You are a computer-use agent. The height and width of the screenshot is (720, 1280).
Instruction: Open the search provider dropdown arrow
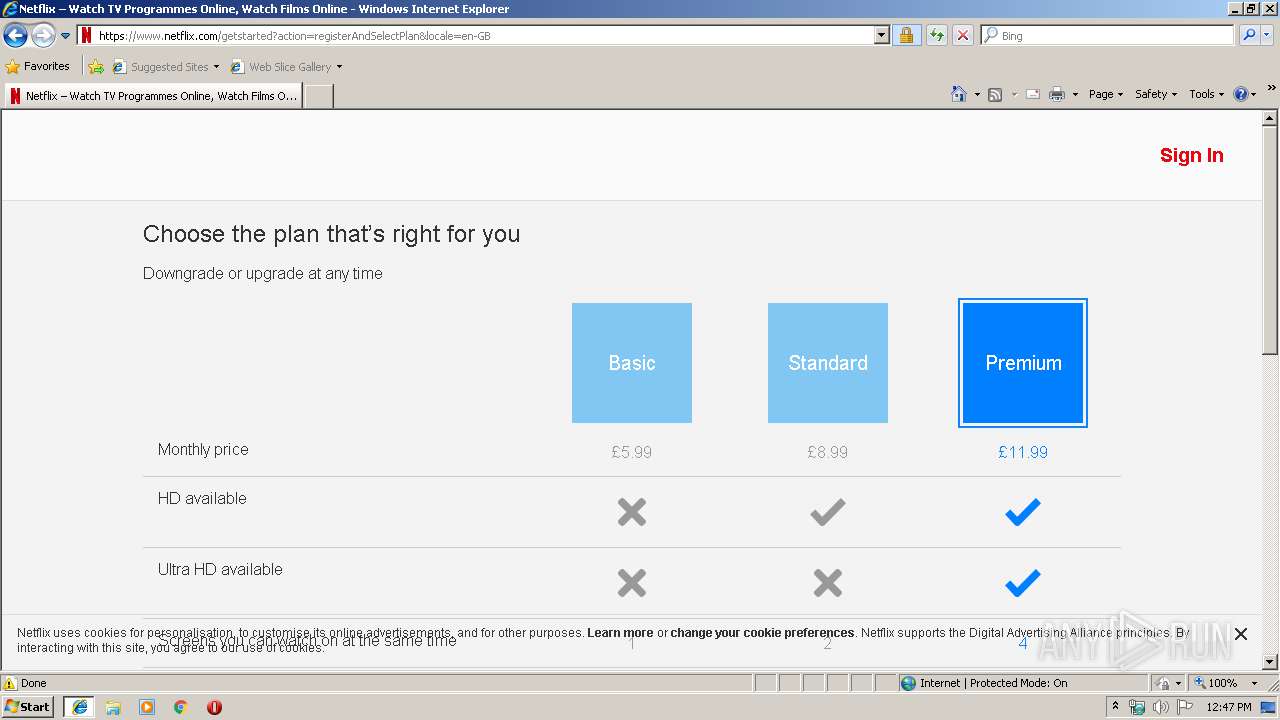click(x=1267, y=36)
